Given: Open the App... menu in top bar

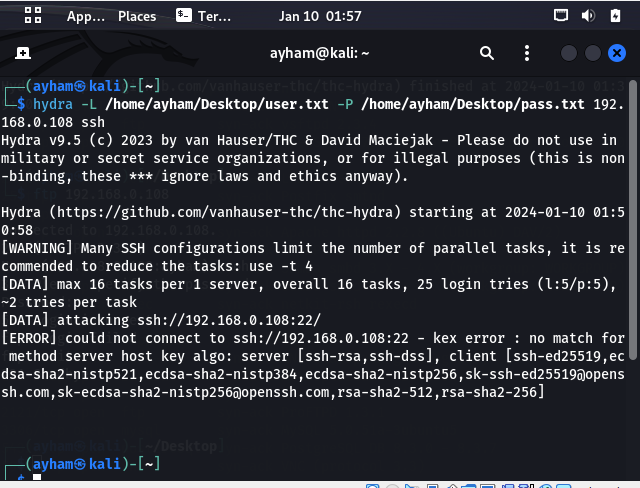Looking at the screenshot, I should click(x=86, y=16).
